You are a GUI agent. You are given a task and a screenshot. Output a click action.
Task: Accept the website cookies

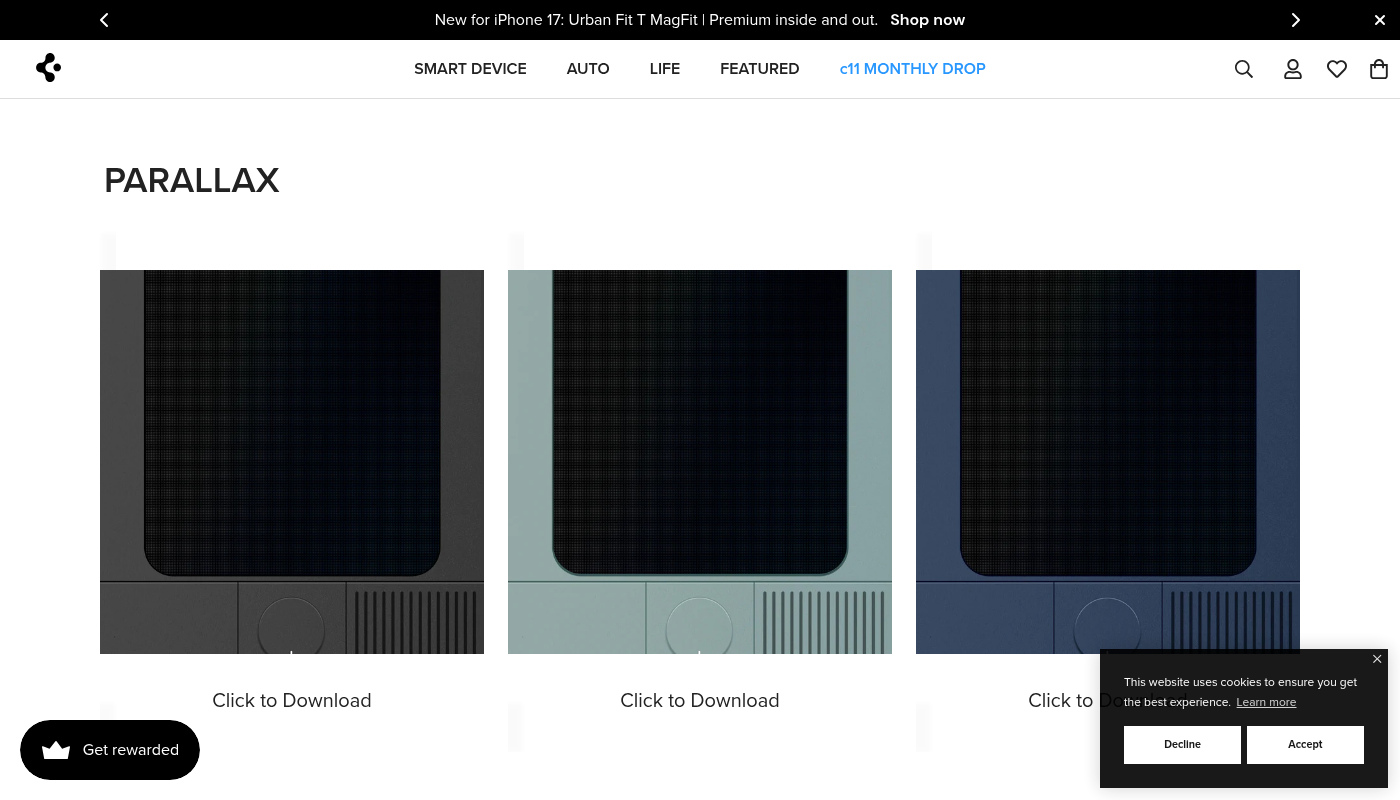tap(1304, 744)
